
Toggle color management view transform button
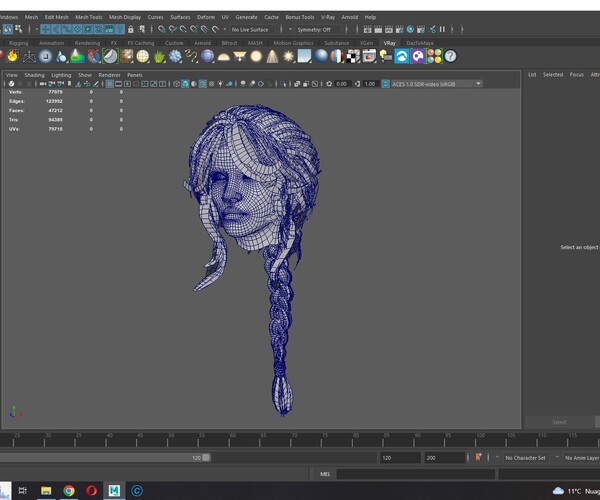click(385, 84)
